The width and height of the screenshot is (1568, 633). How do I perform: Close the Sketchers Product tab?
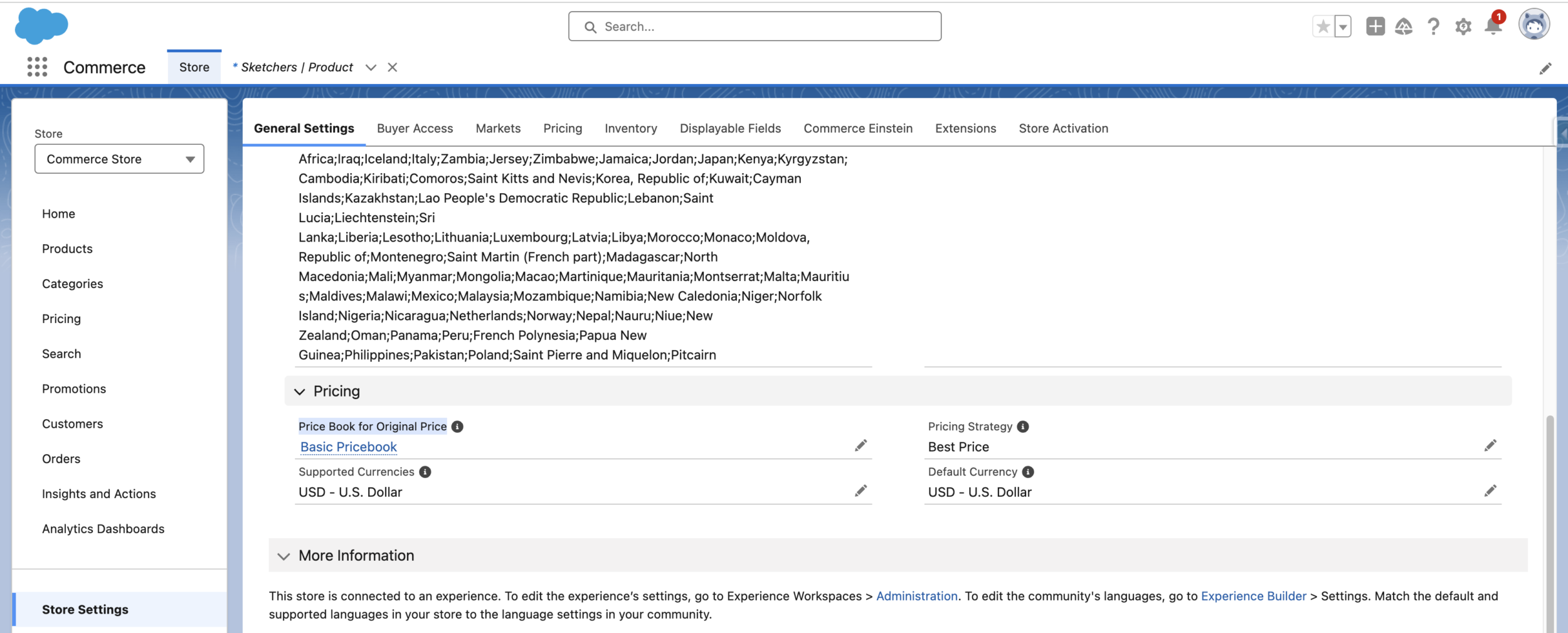click(393, 67)
